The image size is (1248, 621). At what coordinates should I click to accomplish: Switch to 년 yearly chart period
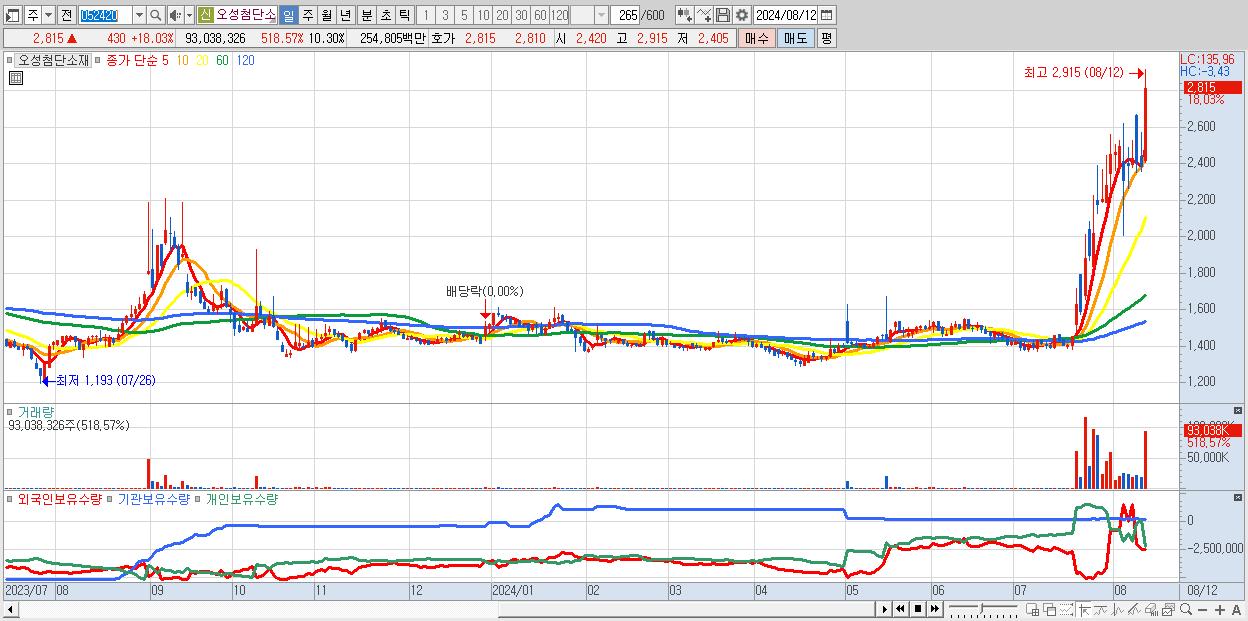[x=345, y=15]
